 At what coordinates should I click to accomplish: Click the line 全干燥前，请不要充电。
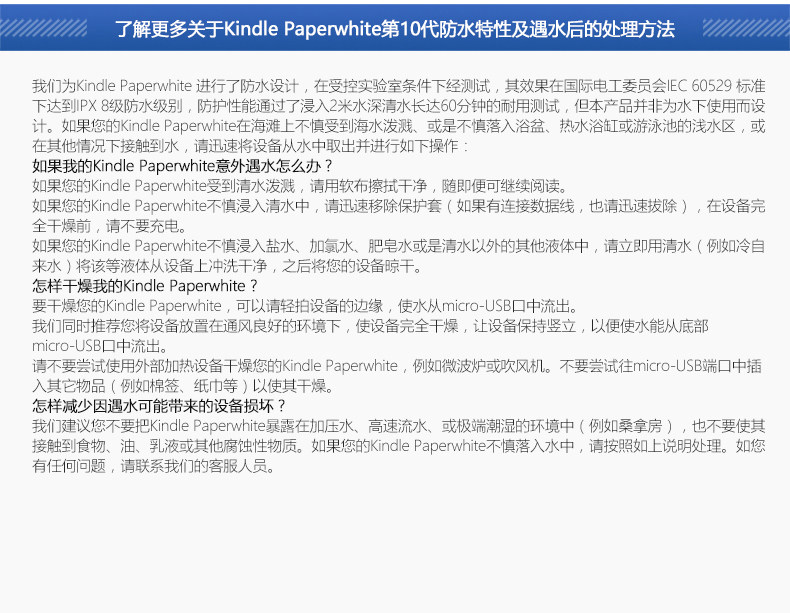110,226
